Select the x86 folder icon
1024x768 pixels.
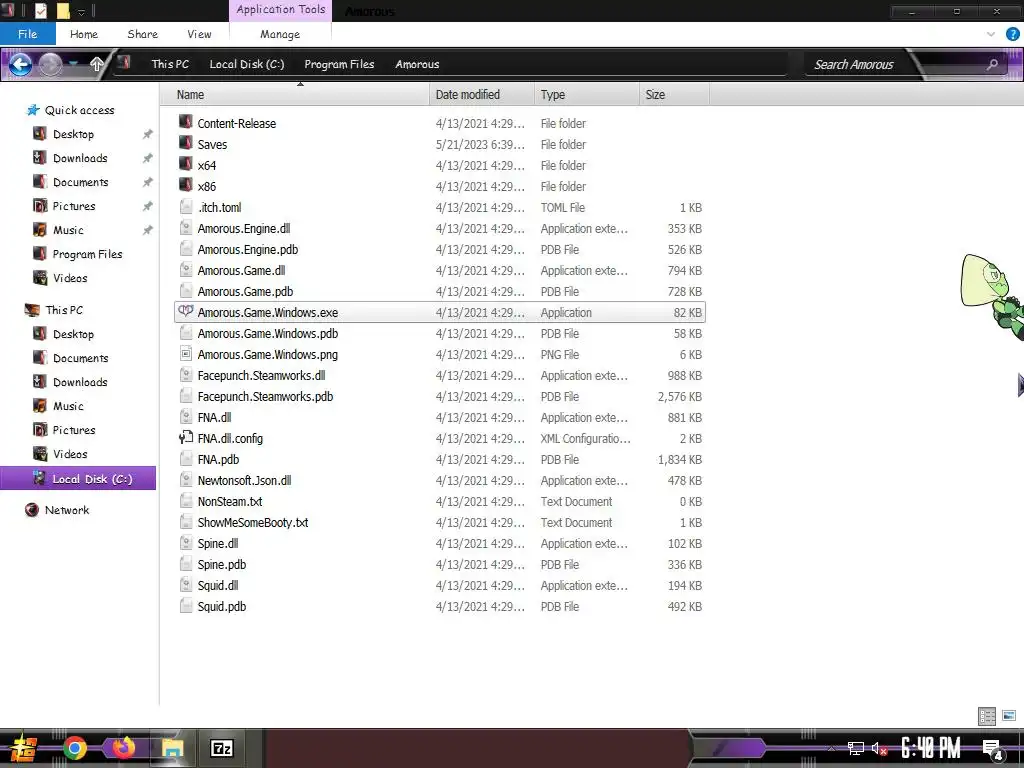(x=185, y=185)
